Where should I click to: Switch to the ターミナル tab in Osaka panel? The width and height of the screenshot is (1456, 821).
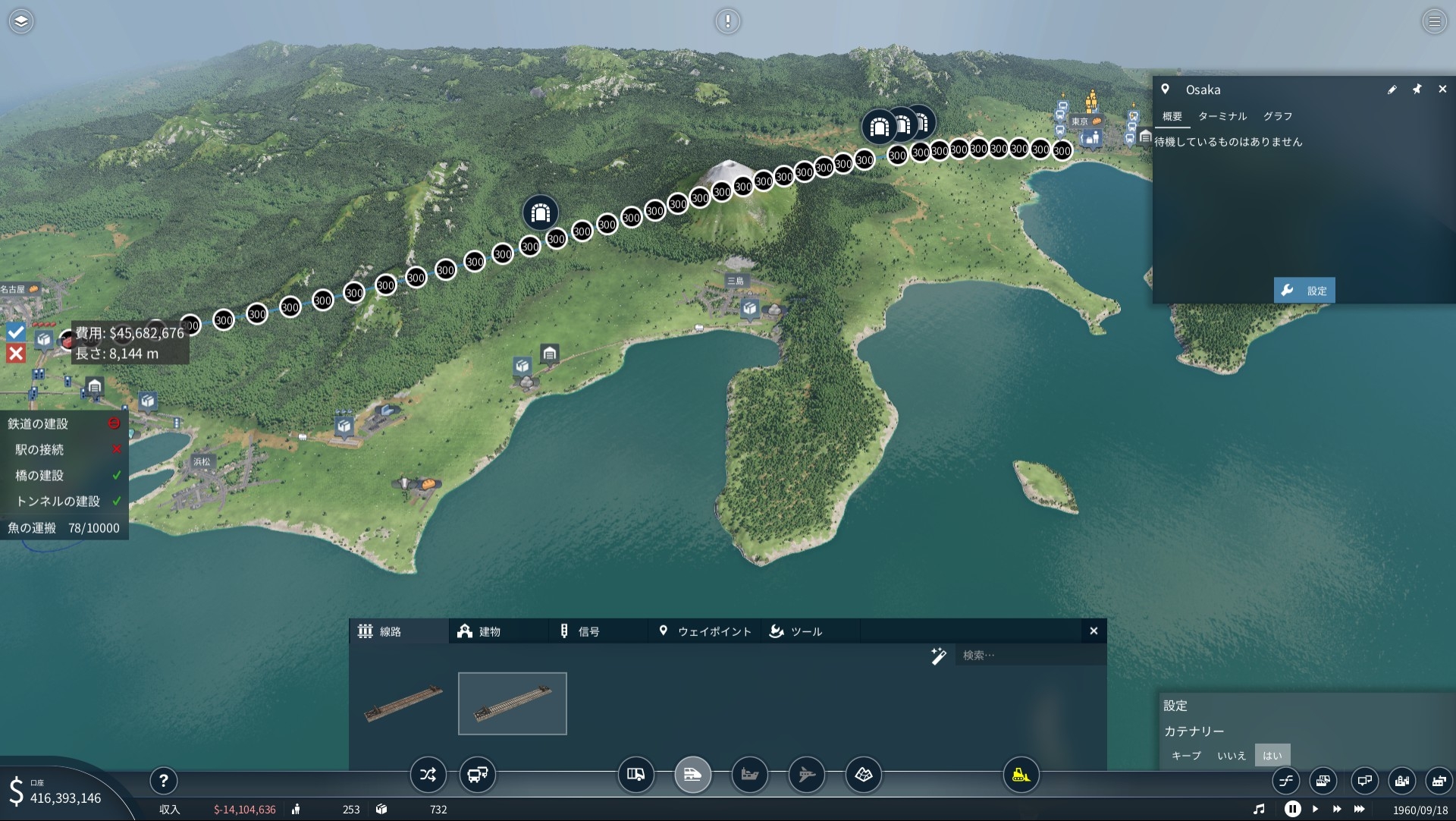tap(1222, 116)
